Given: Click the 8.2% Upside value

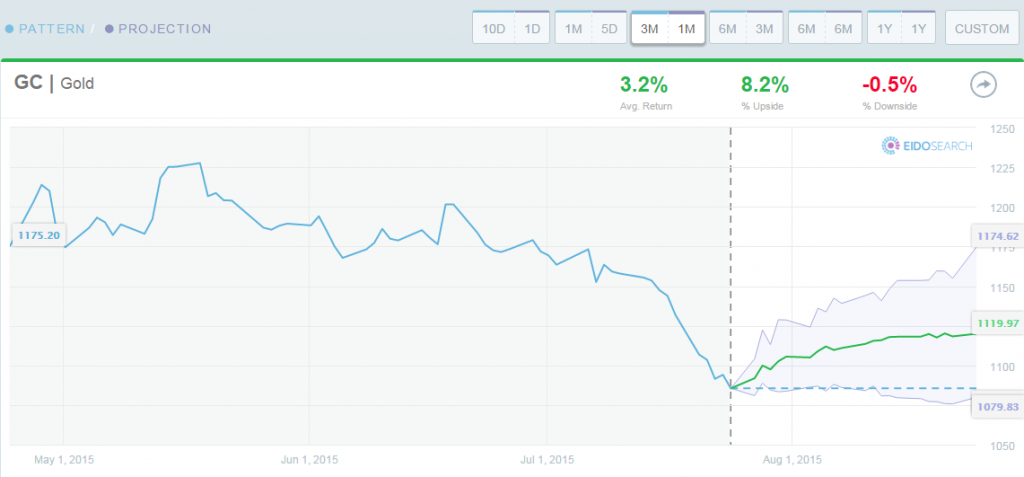Looking at the screenshot, I should click(x=765, y=84).
